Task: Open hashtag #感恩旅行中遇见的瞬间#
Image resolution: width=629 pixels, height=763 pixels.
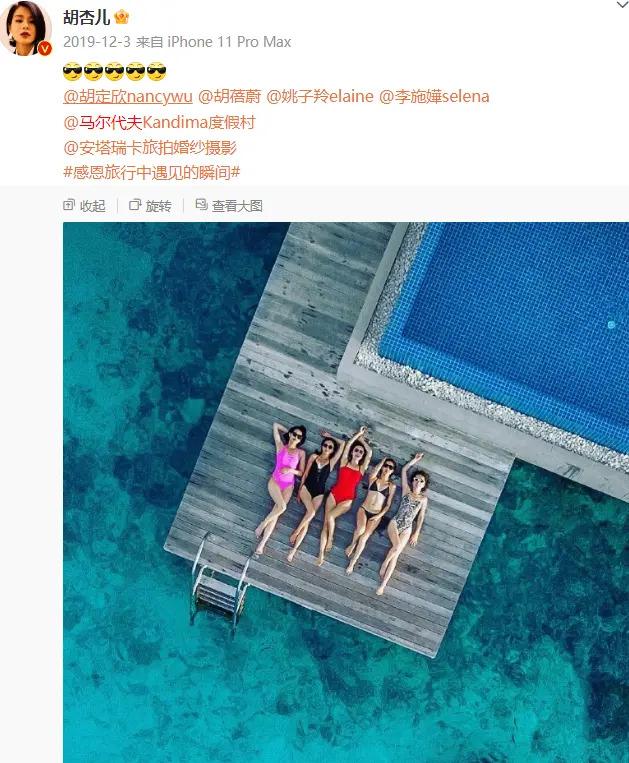Action: (152, 172)
